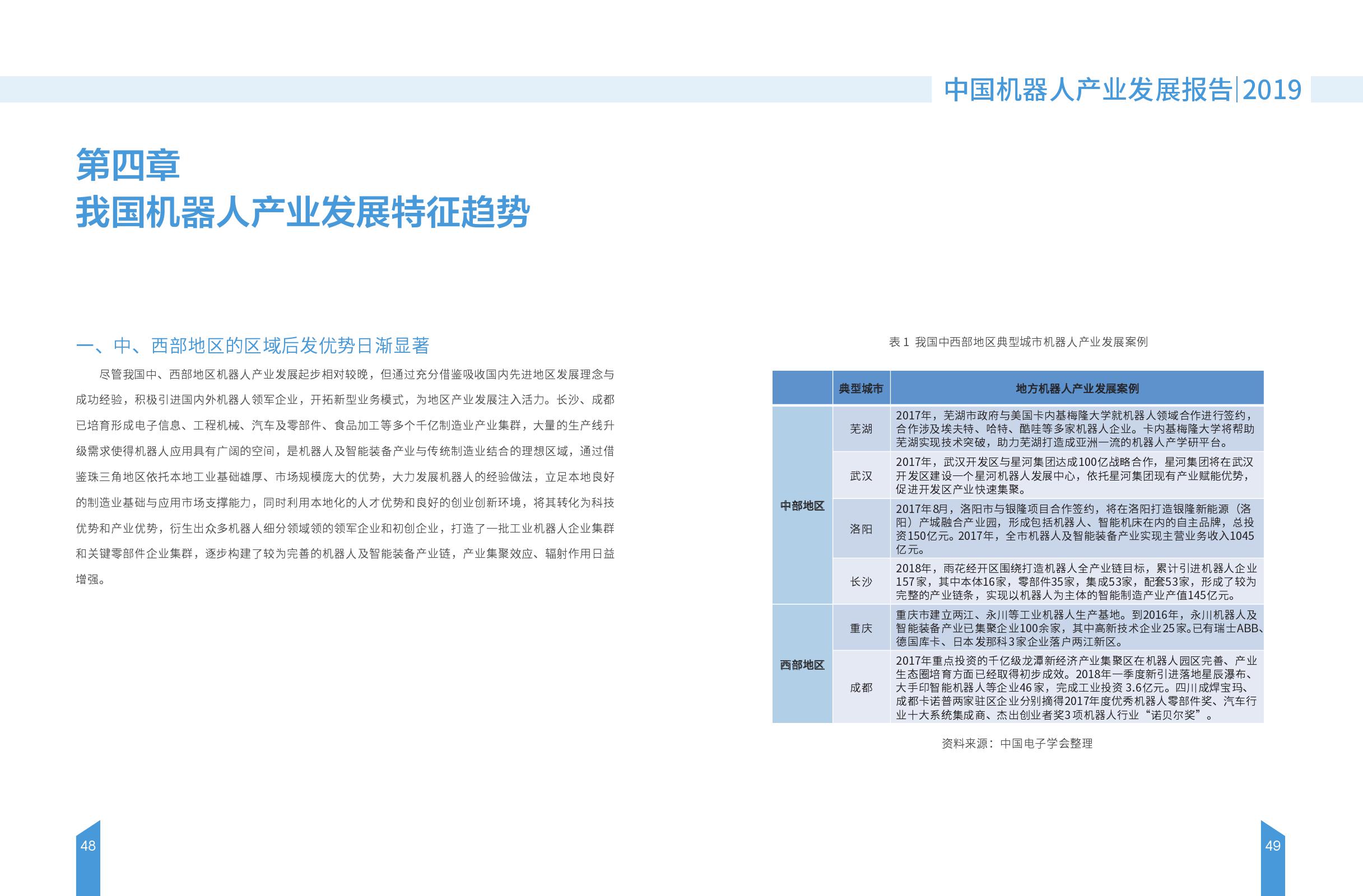
Task: Click the 洛阳 city cell
Action: (x=860, y=529)
